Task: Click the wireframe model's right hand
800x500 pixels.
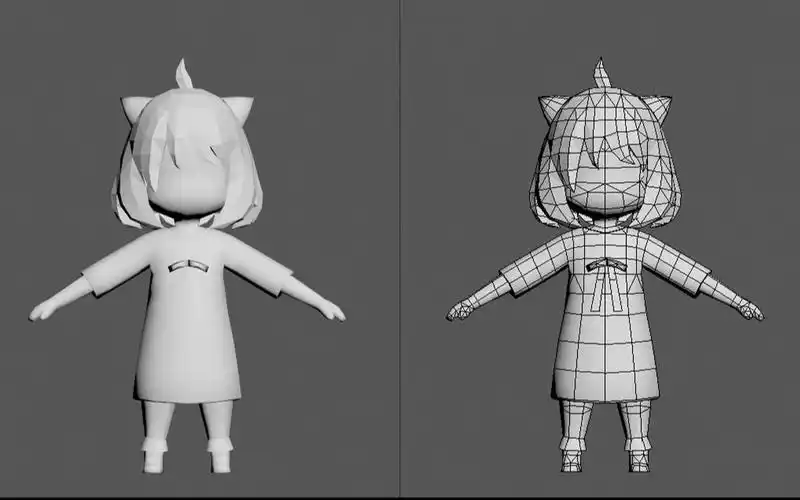Action: coord(749,311)
